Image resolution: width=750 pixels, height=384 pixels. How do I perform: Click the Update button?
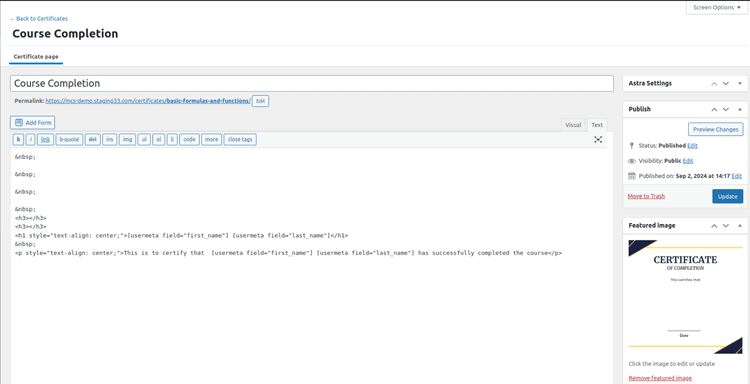pyautogui.click(x=728, y=197)
